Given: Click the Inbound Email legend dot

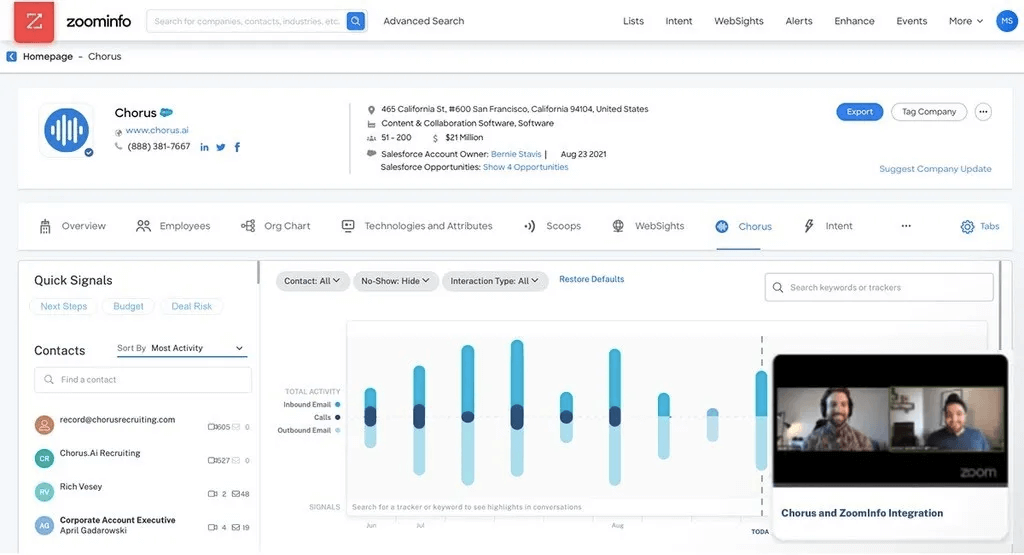Looking at the screenshot, I should click(338, 405).
